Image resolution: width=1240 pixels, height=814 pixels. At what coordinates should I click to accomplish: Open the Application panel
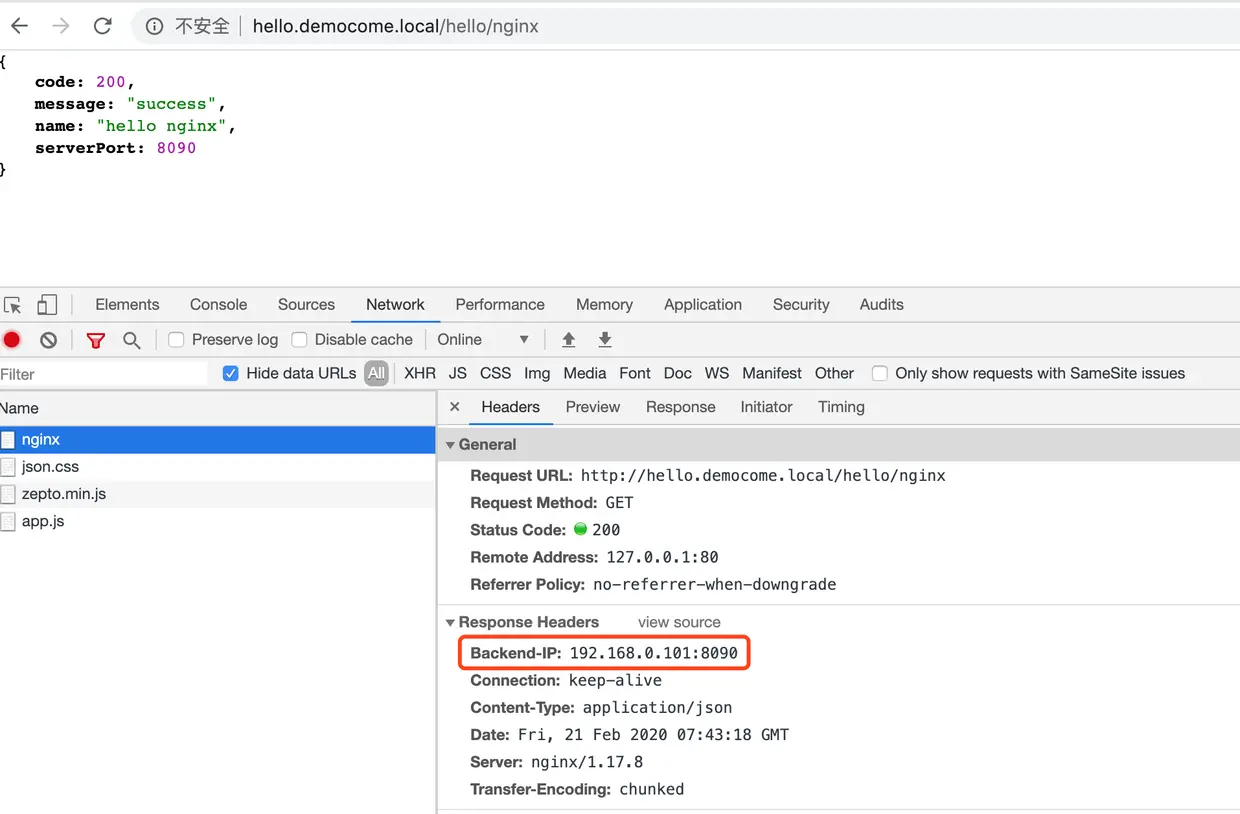(x=703, y=305)
